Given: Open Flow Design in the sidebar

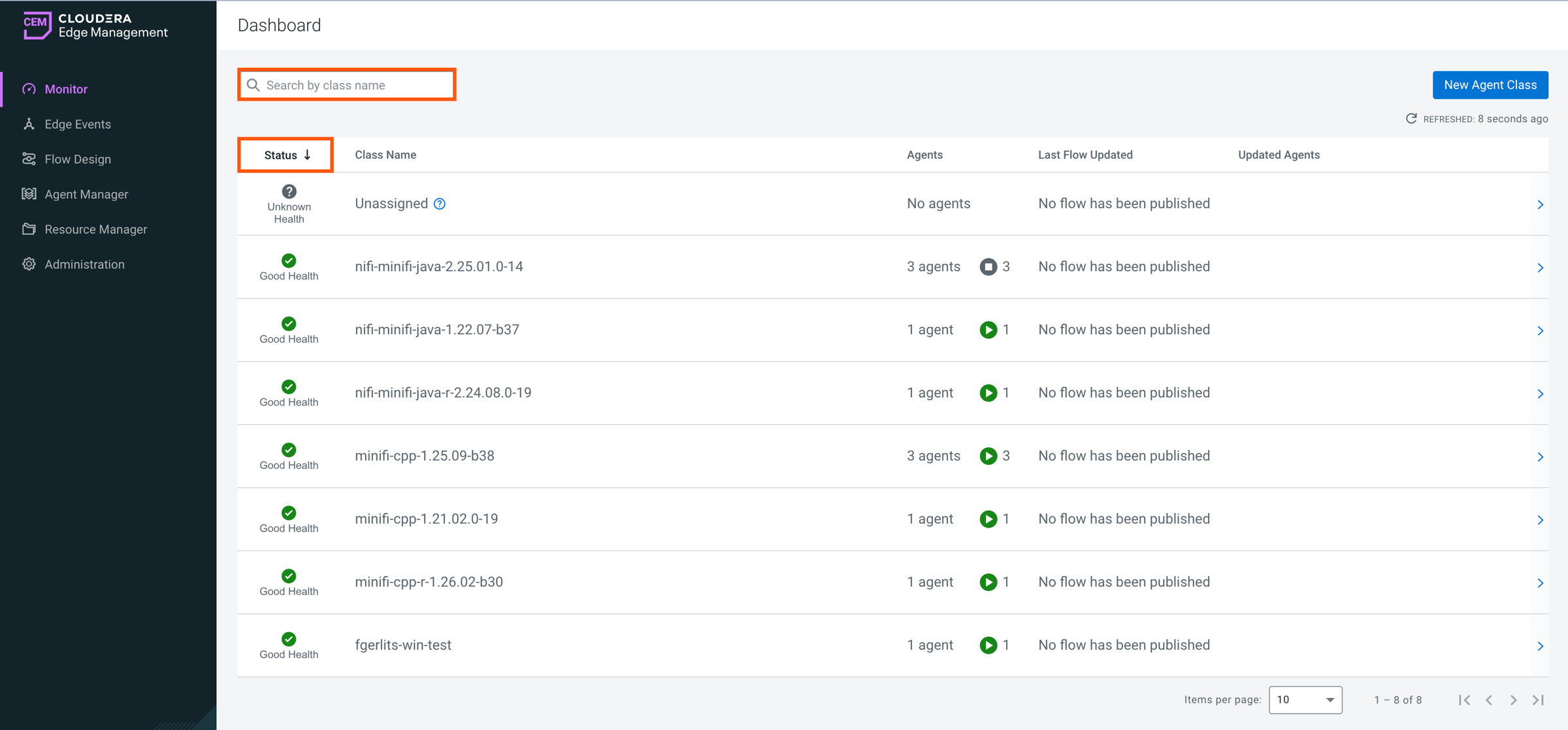Looking at the screenshot, I should pyautogui.click(x=78, y=159).
